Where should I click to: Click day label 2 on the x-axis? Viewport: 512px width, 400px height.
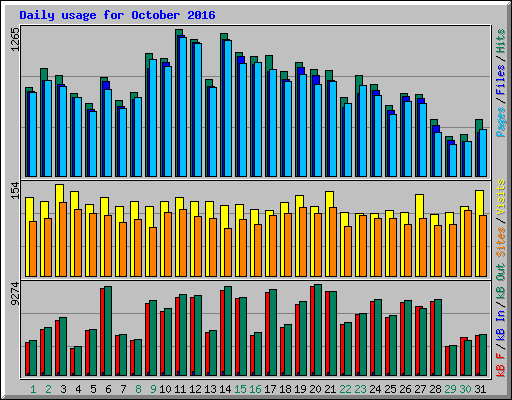pos(48,389)
